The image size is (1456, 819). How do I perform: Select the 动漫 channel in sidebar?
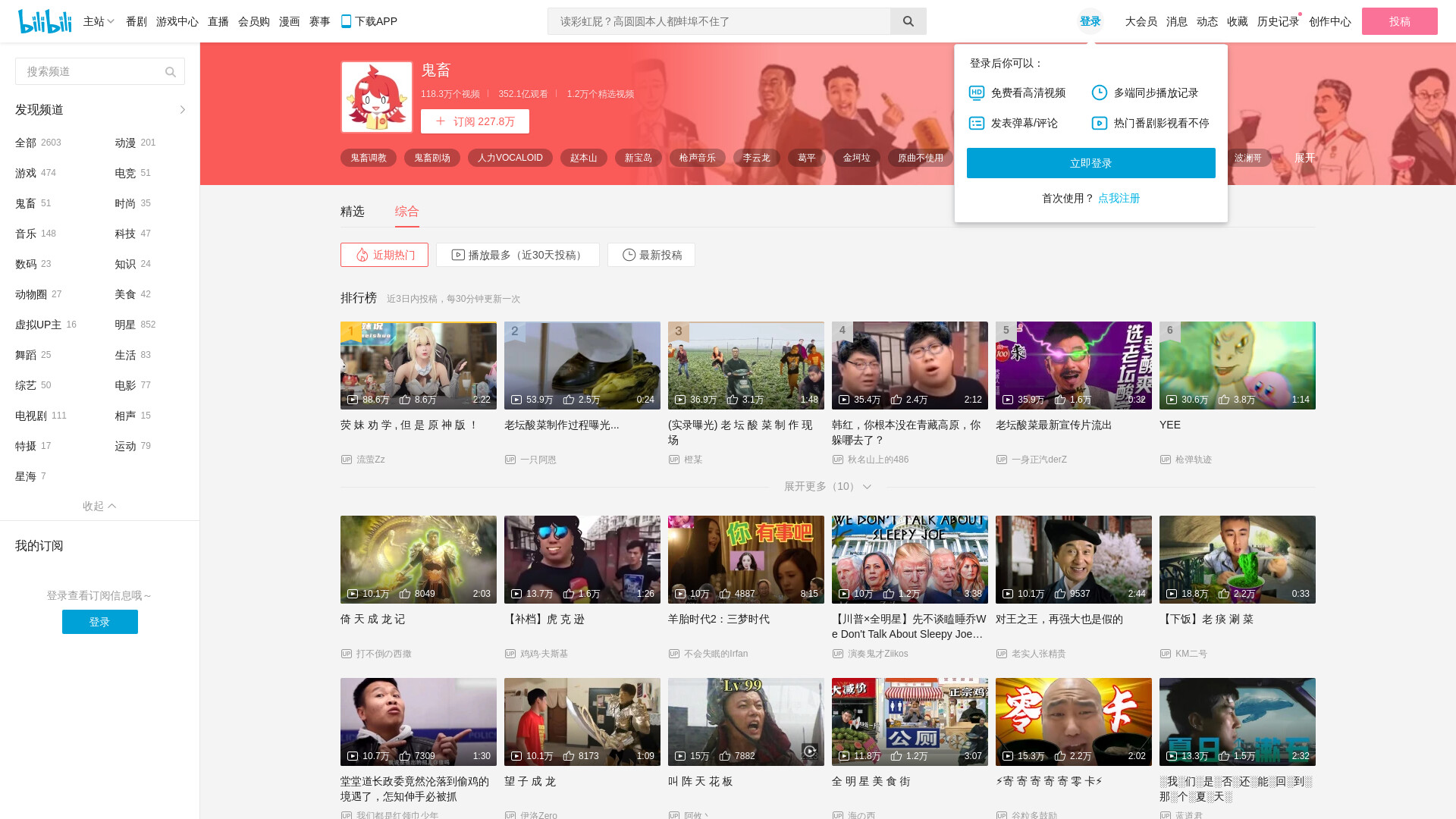pyautogui.click(x=136, y=143)
